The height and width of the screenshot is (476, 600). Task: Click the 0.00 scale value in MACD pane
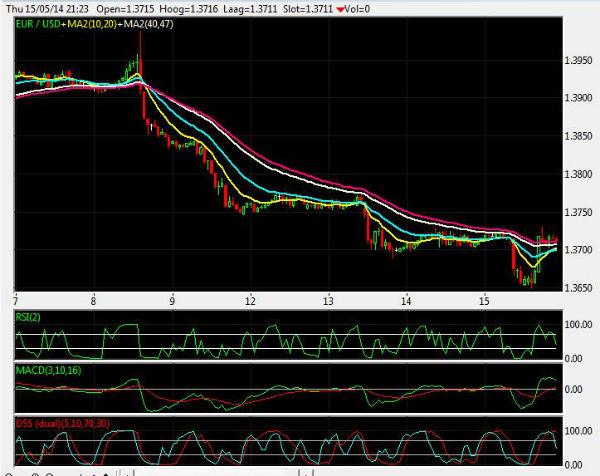pos(574,389)
